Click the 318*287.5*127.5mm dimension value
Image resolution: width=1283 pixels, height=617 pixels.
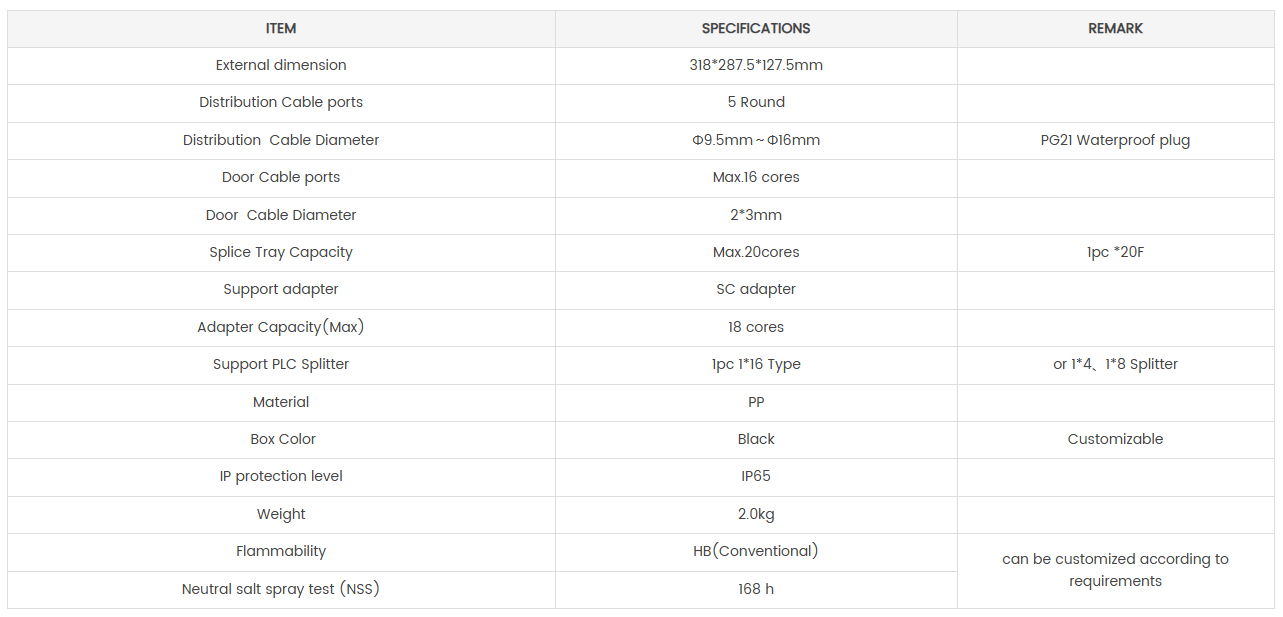[x=756, y=65]
